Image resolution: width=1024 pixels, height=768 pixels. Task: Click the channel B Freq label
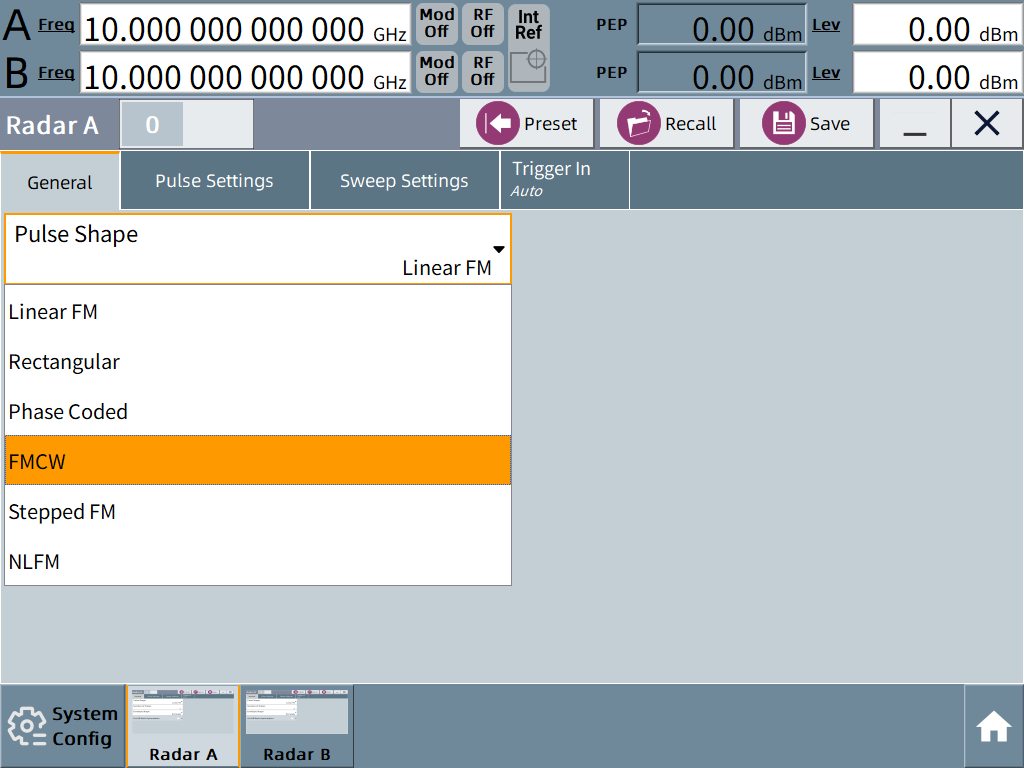[x=56, y=72]
